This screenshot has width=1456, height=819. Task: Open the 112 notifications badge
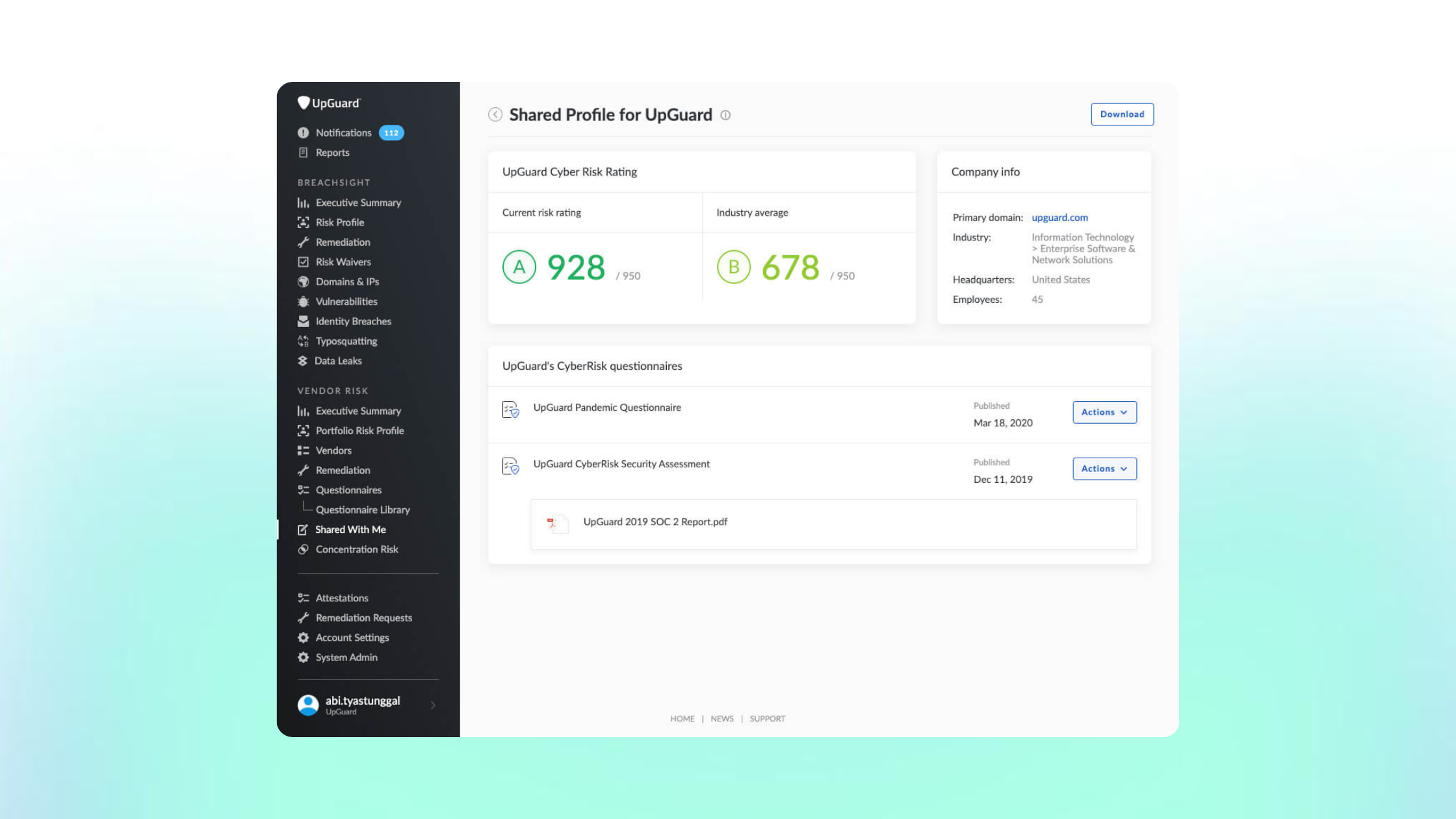click(x=391, y=133)
